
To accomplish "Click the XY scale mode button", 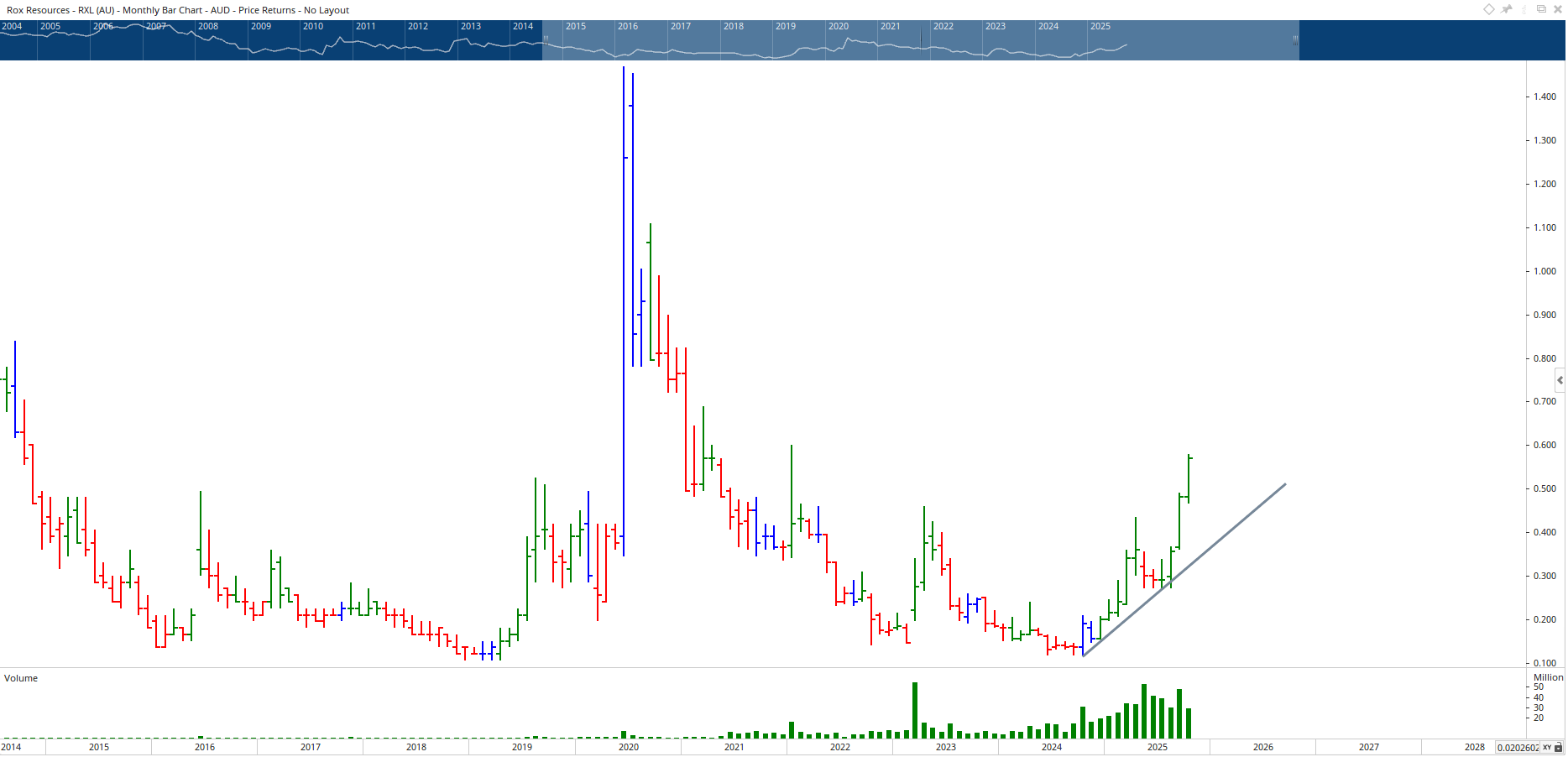I will click(x=1546, y=747).
